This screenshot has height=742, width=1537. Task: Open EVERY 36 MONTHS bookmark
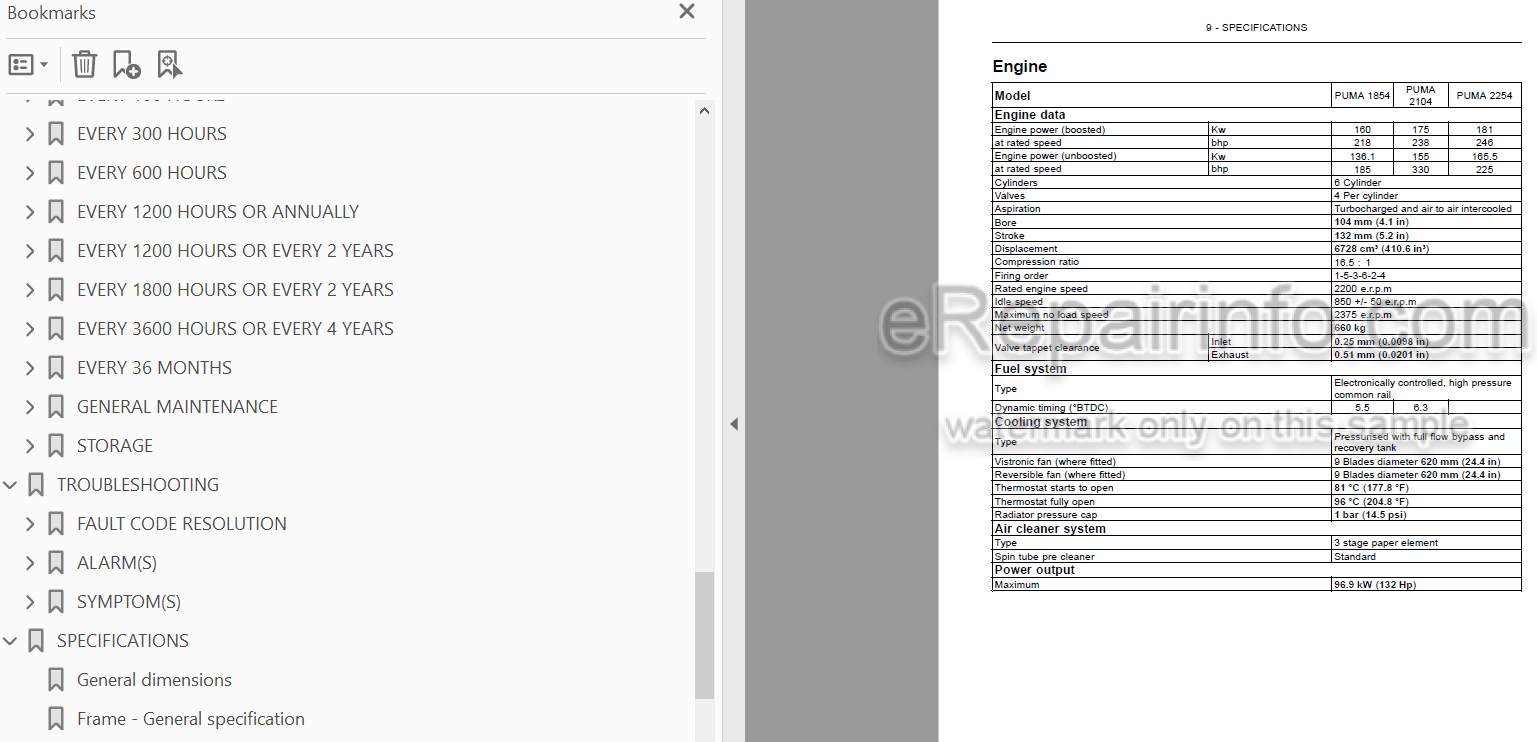click(x=154, y=368)
